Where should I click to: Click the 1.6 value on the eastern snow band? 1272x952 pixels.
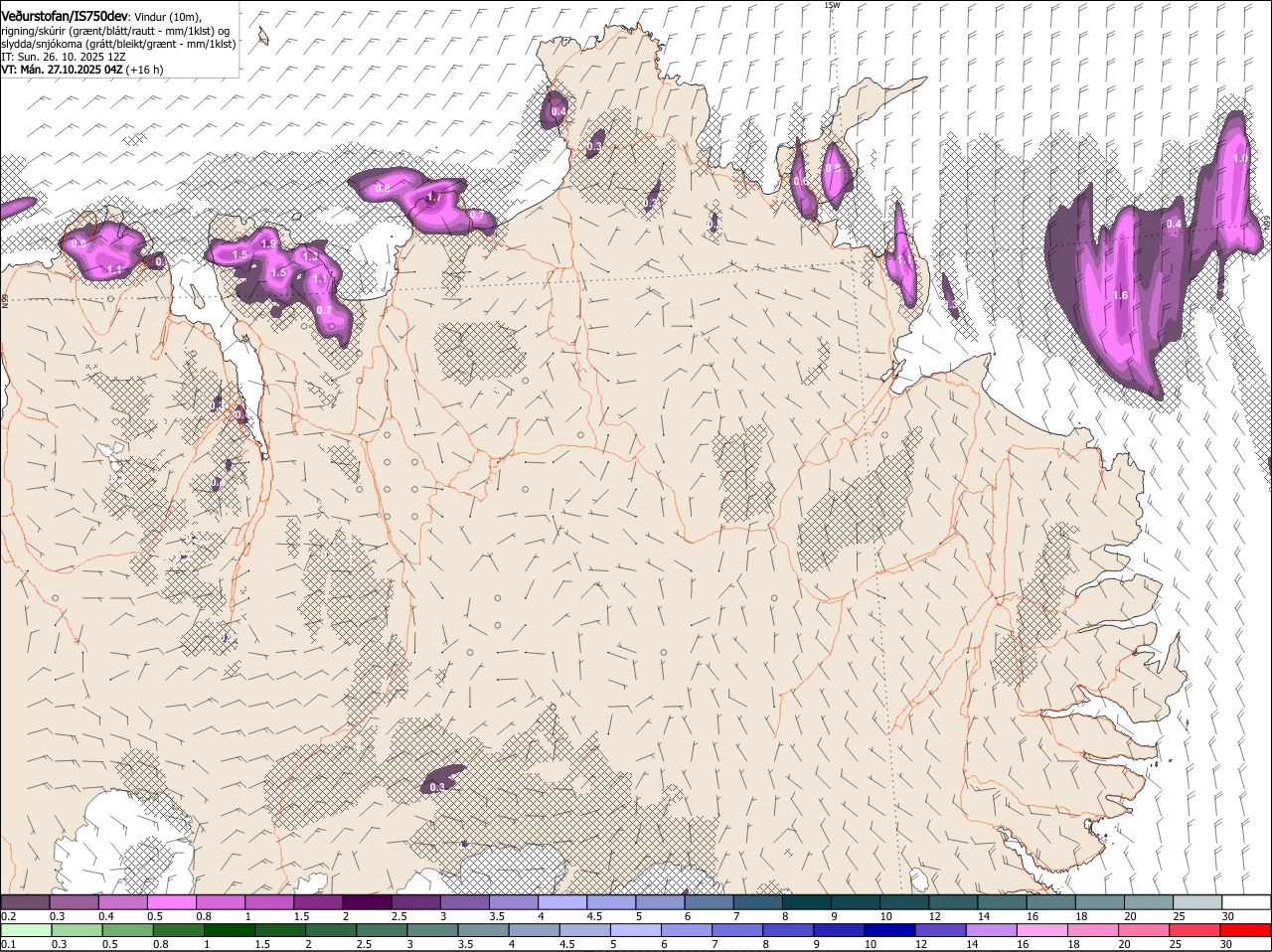[1121, 295]
